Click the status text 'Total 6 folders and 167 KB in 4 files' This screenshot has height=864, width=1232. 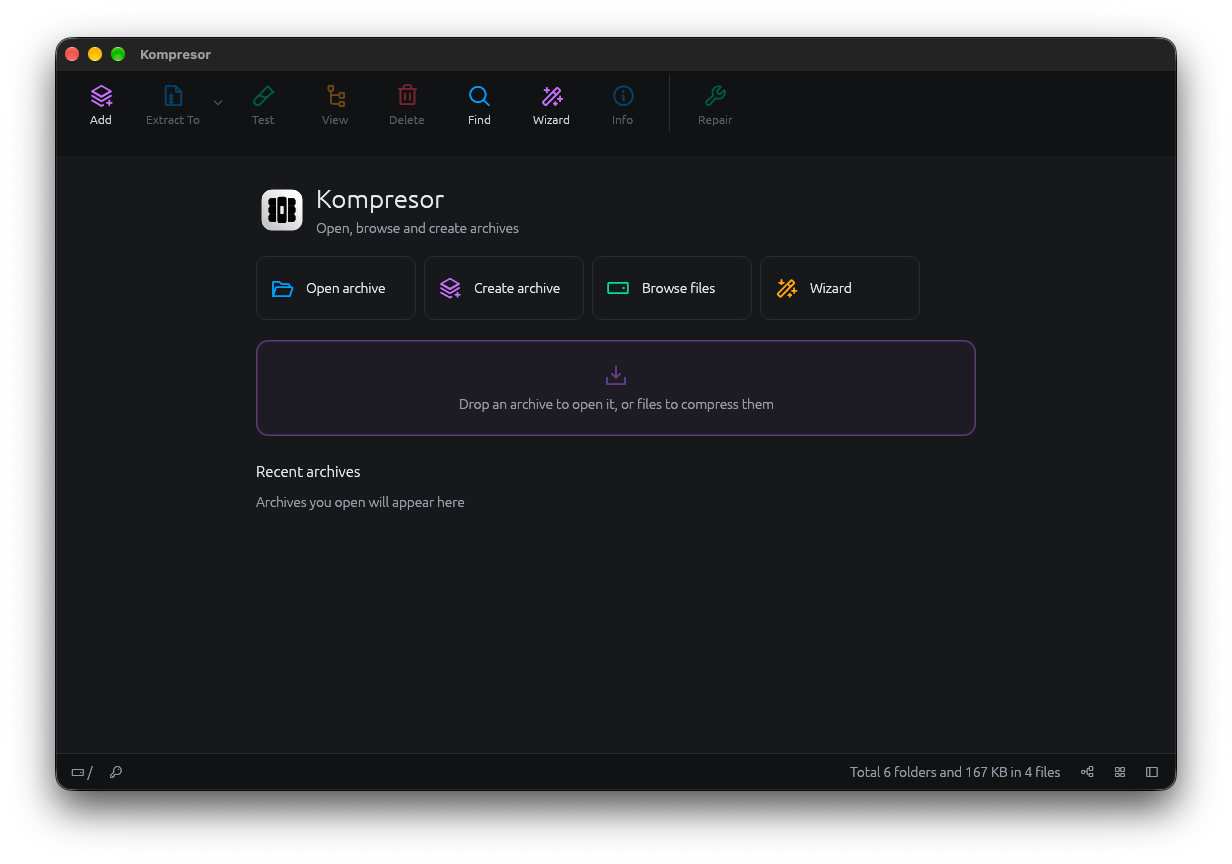(955, 772)
